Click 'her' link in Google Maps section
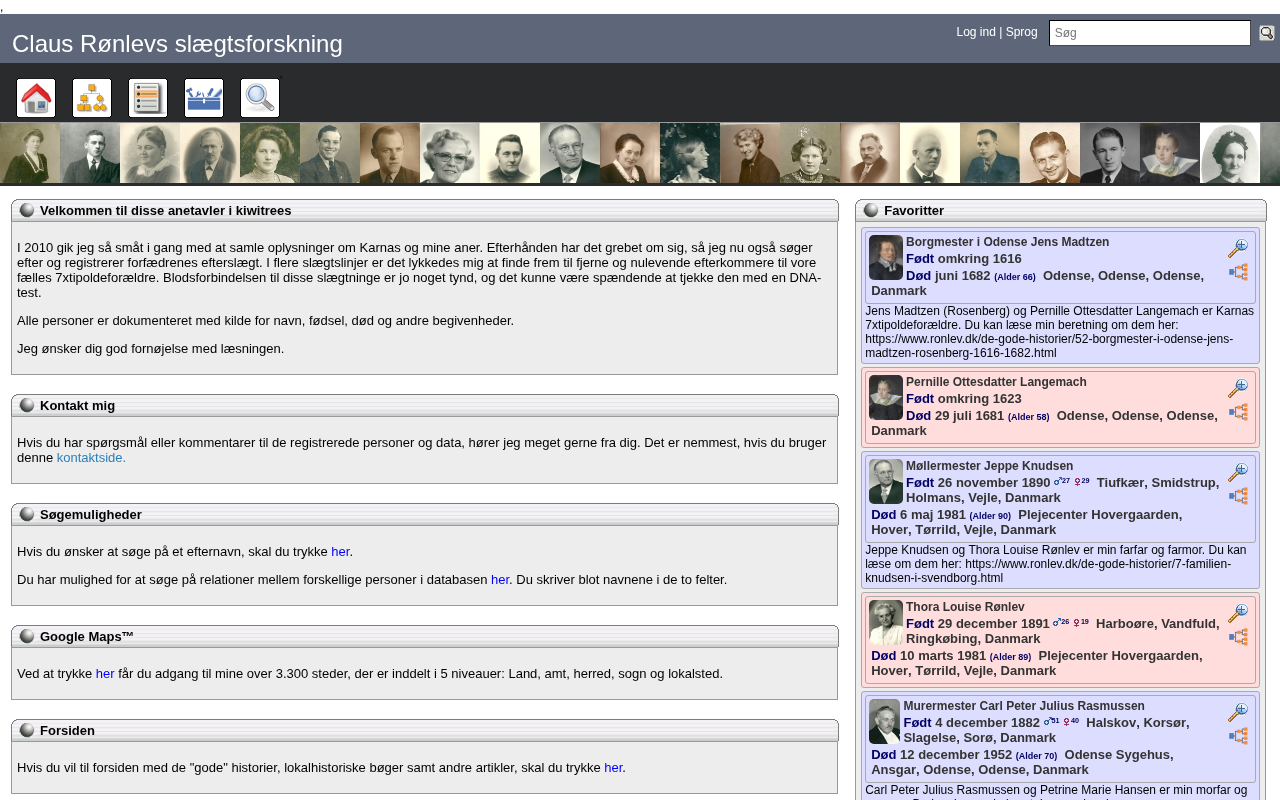The image size is (1280, 800). point(105,674)
